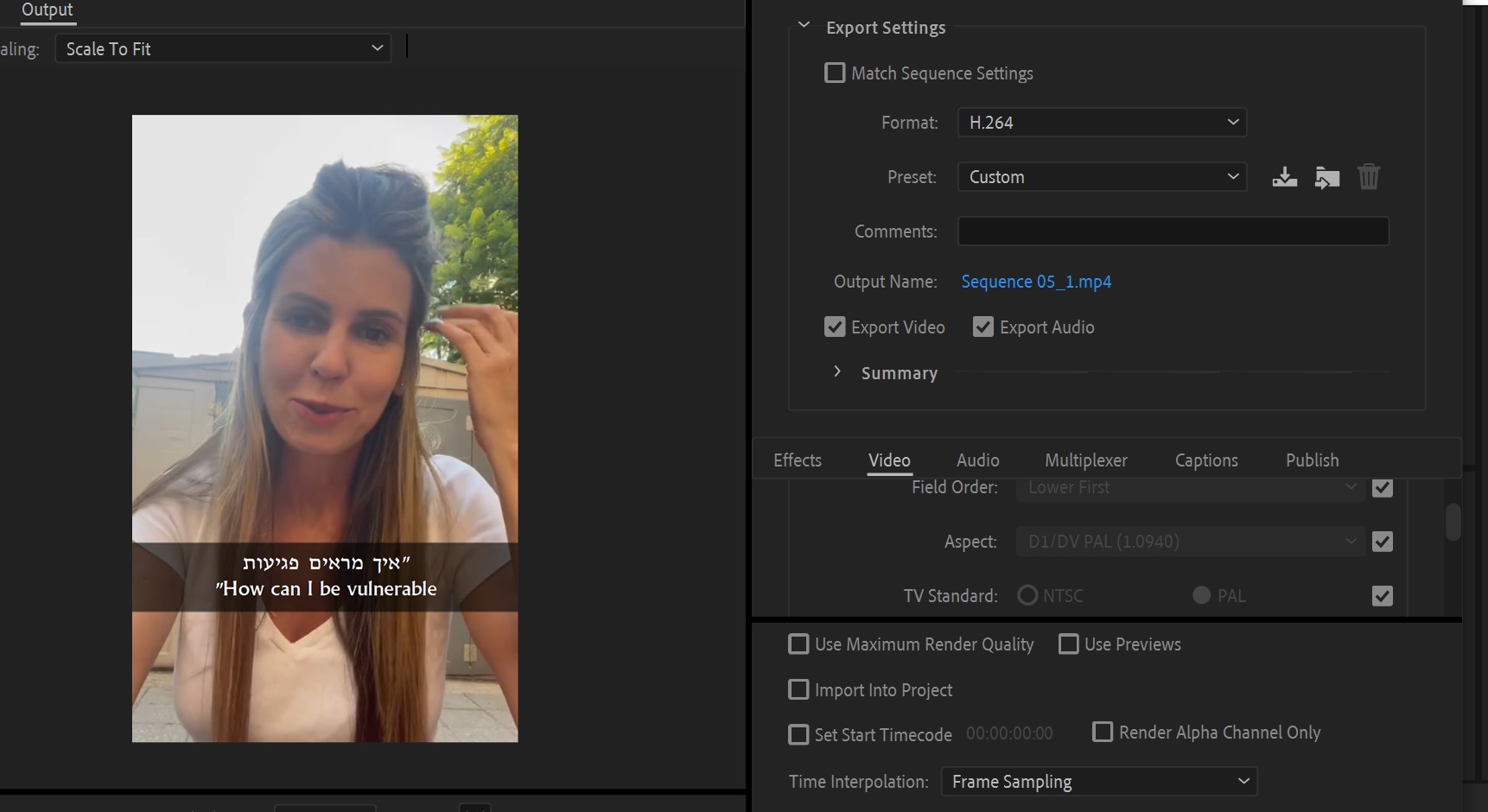Click into the Comments text field
Screen dimensions: 1488x812
pyautogui.click(x=1173, y=232)
